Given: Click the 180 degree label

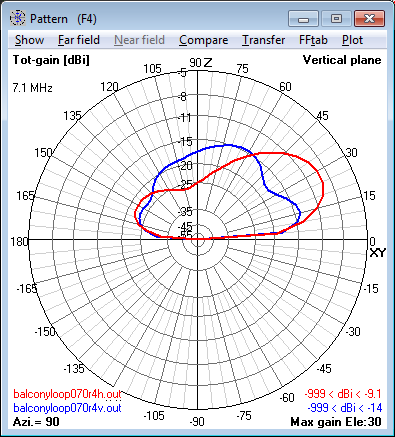Looking at the screenshot, I should (19, 241).
